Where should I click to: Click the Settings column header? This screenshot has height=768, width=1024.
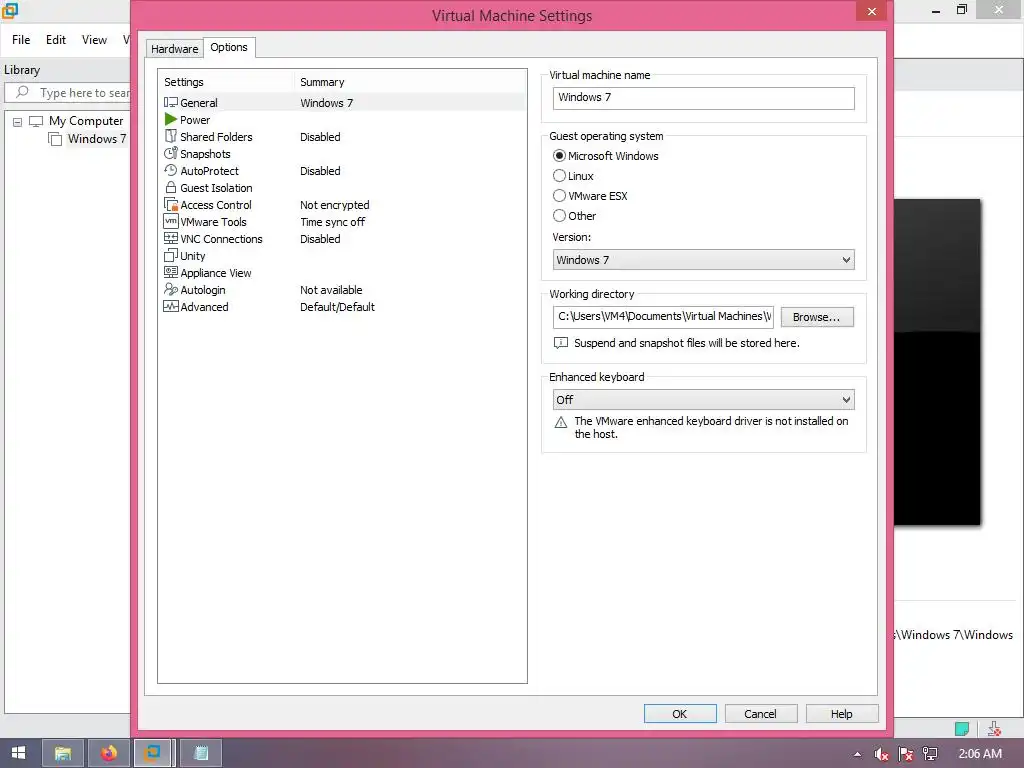184,82
